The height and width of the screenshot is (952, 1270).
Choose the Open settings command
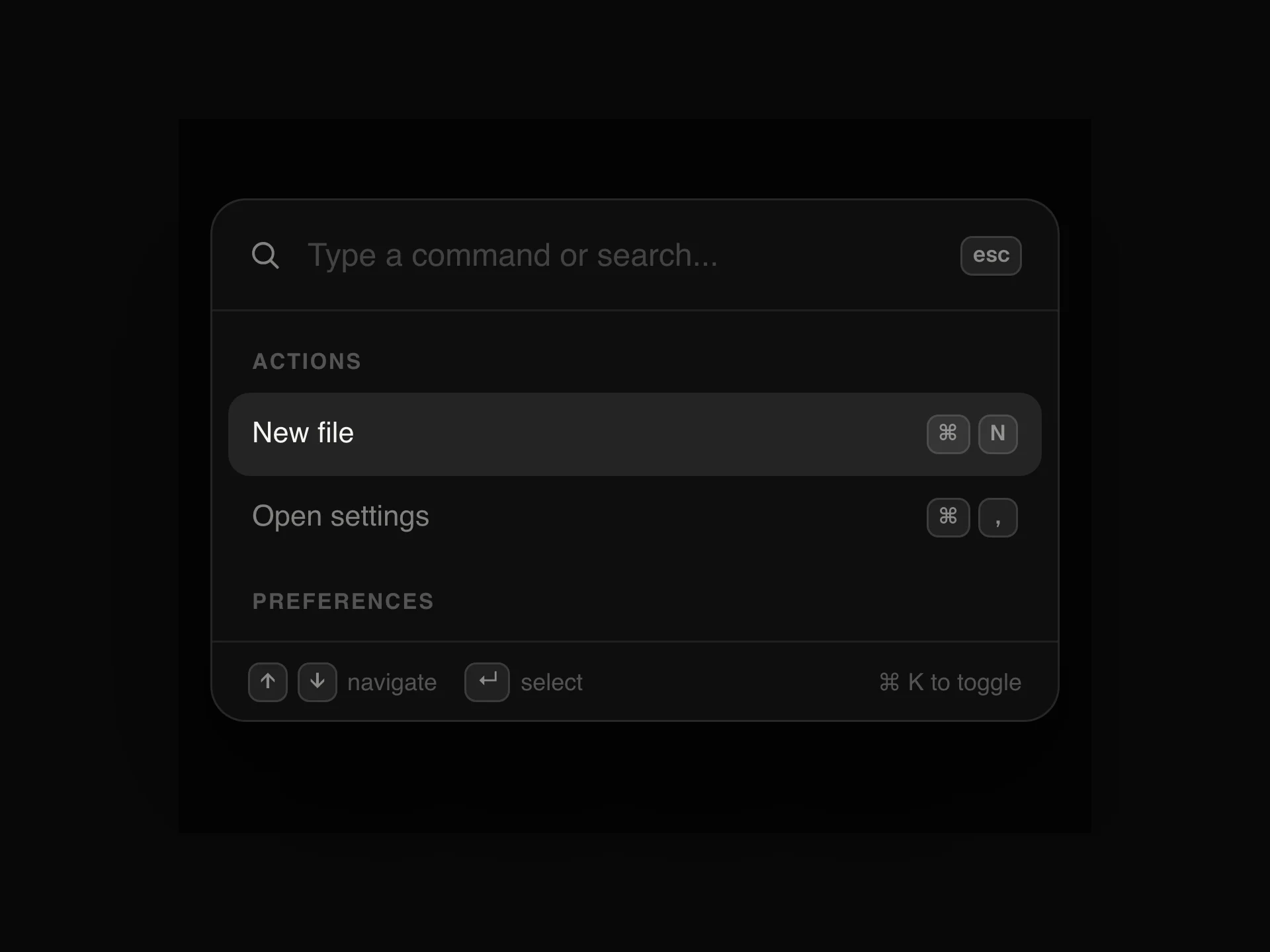pos(635,517)
